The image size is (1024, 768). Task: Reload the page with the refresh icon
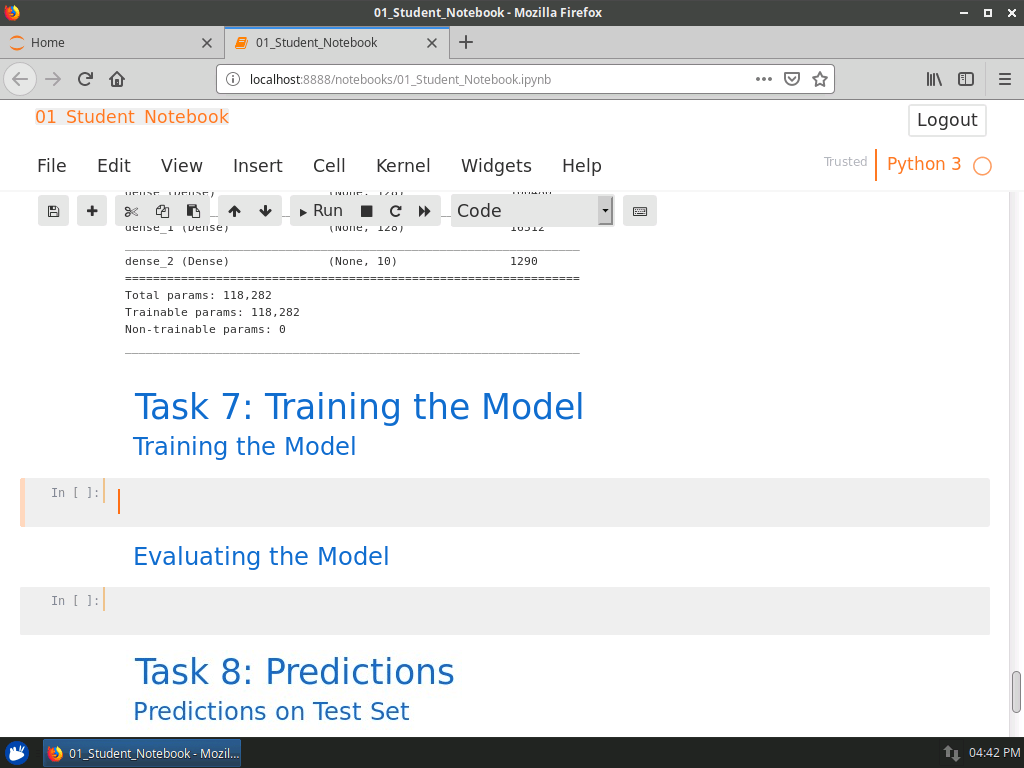pos(84,79)
